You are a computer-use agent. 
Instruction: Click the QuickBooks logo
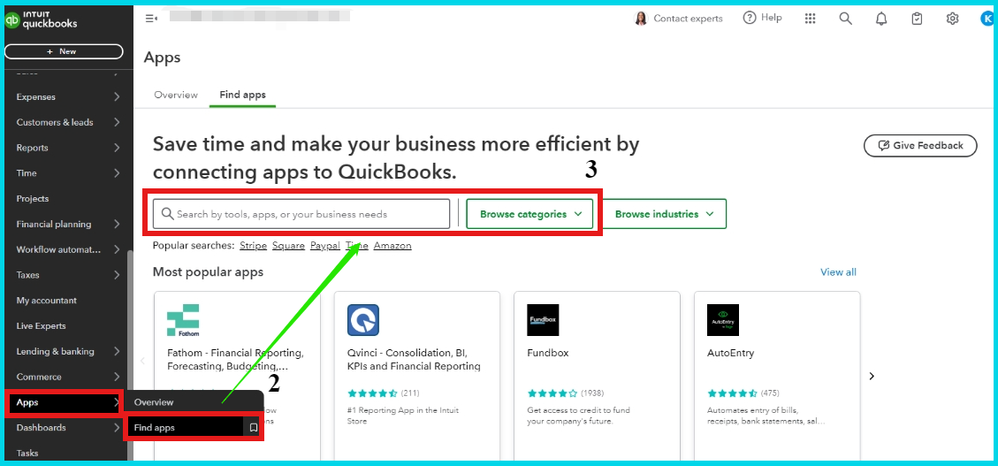pyautogui.click(x=41, y=20)
